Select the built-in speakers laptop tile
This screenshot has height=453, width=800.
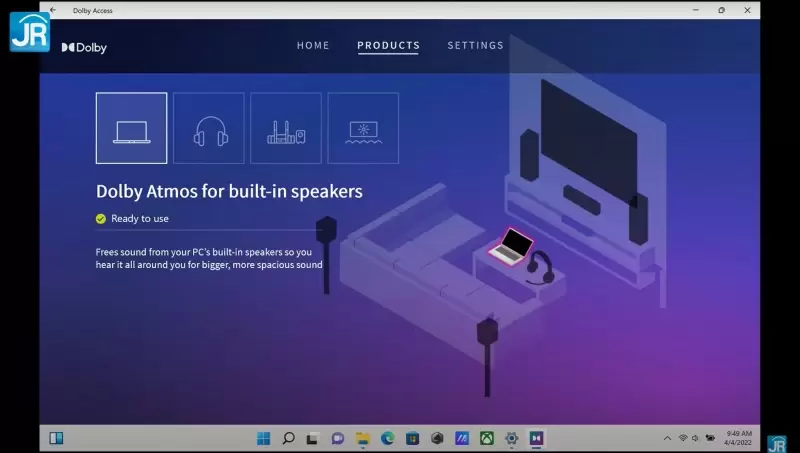point(131,128)
